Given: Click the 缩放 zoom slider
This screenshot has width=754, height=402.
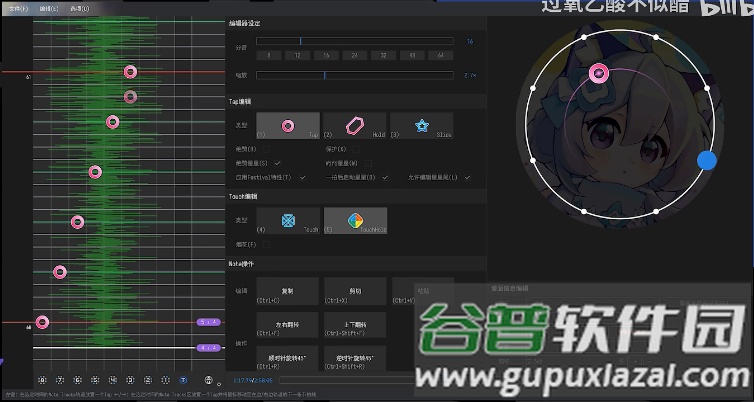Looking at the screenshot, I should tap(358, 75).
